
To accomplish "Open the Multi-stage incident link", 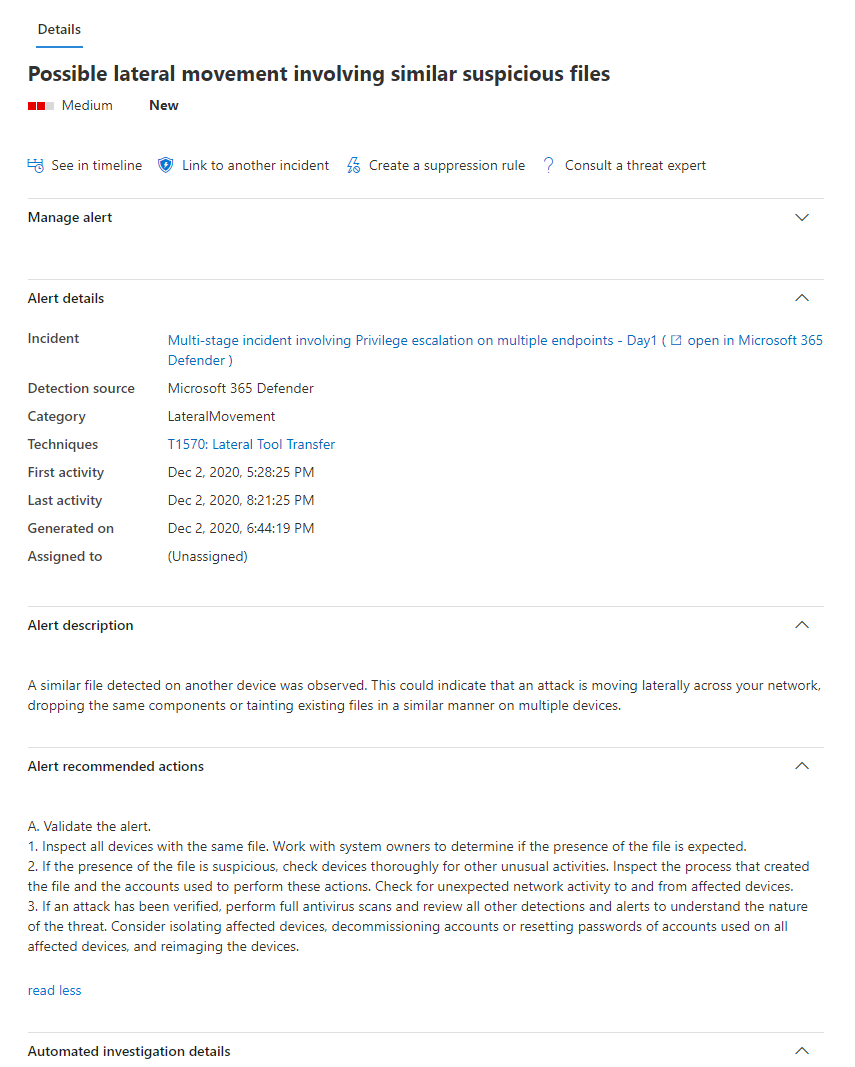I will pos(412,340).
